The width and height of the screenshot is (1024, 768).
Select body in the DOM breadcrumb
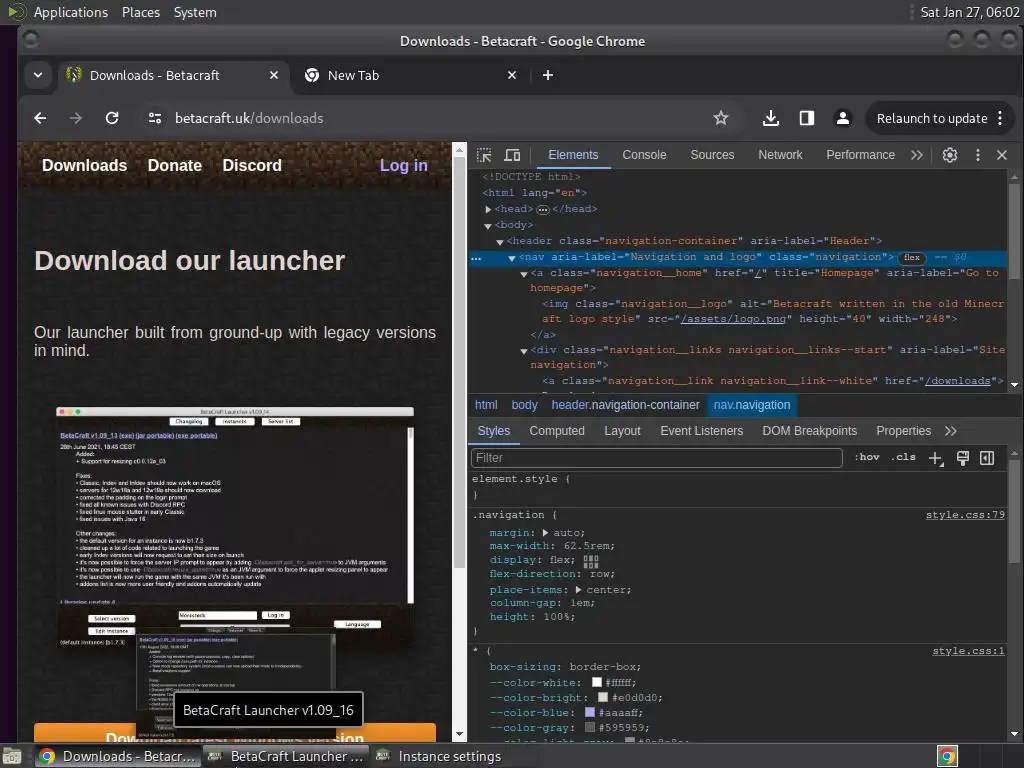[x=524, y=405]
